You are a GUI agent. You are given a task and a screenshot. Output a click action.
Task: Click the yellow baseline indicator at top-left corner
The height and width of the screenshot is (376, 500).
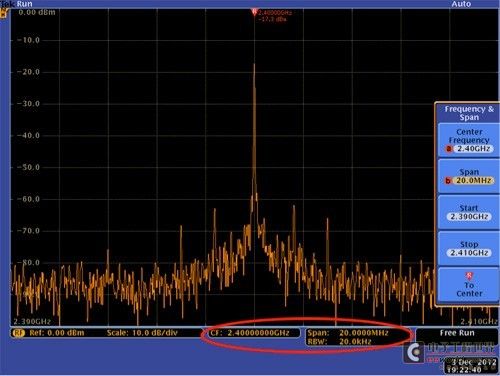tap(4, 14)
